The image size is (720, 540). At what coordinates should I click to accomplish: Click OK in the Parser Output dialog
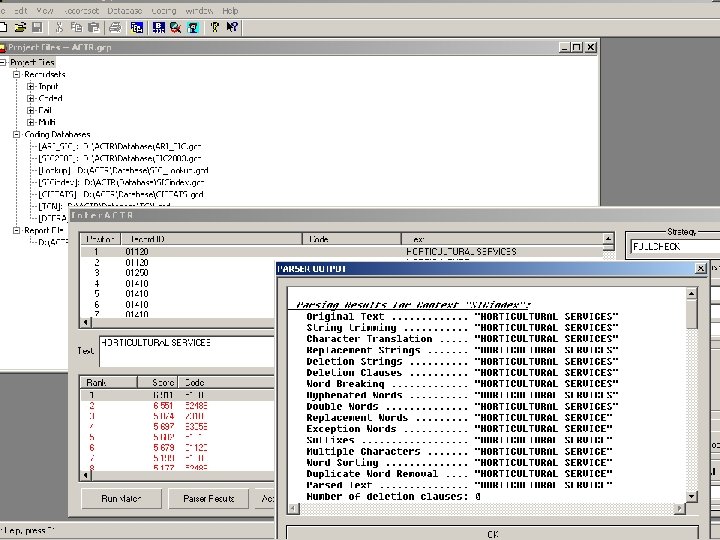(x=492, y=534)
